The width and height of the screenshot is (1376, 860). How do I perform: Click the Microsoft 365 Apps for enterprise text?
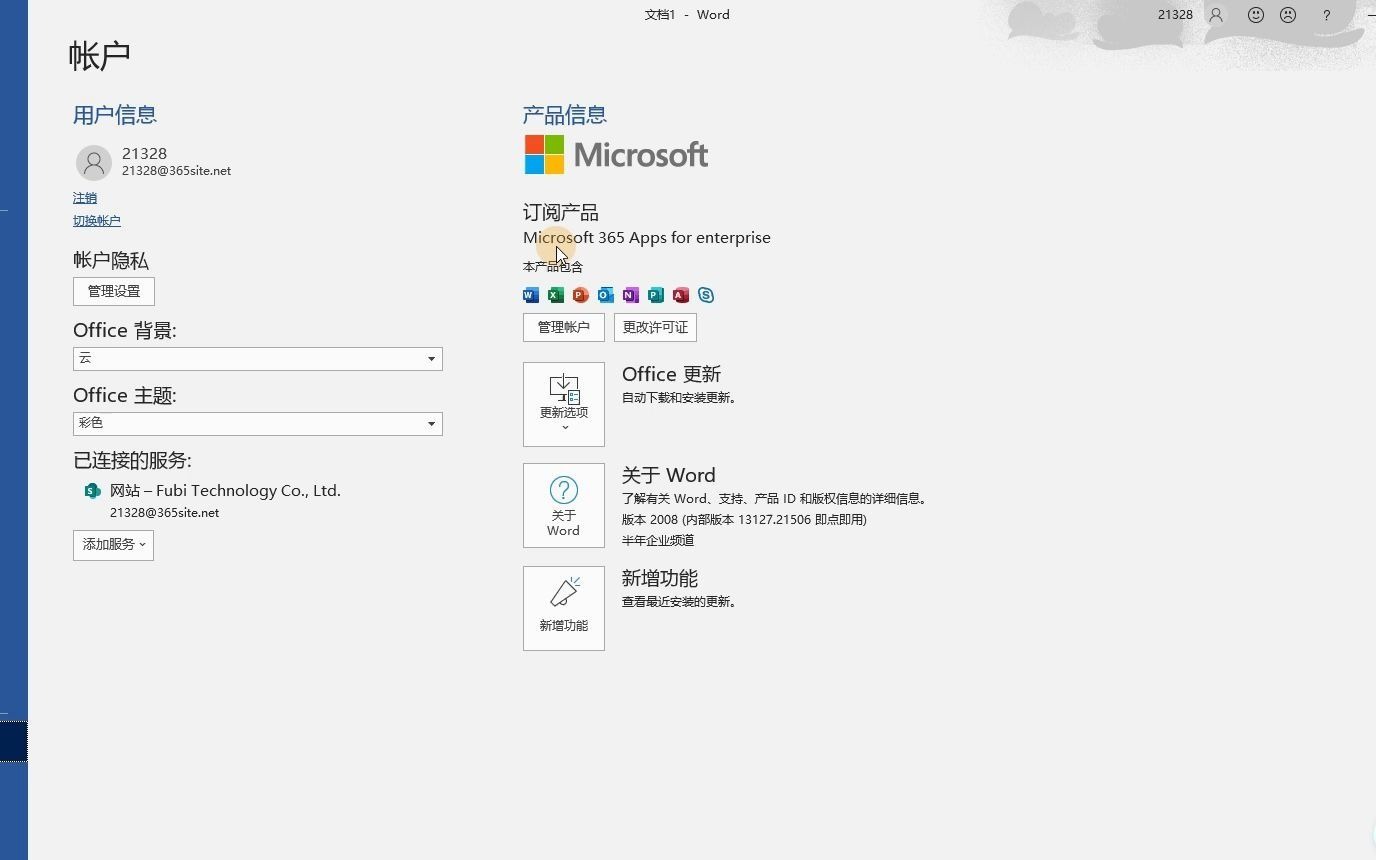[647, 238]
